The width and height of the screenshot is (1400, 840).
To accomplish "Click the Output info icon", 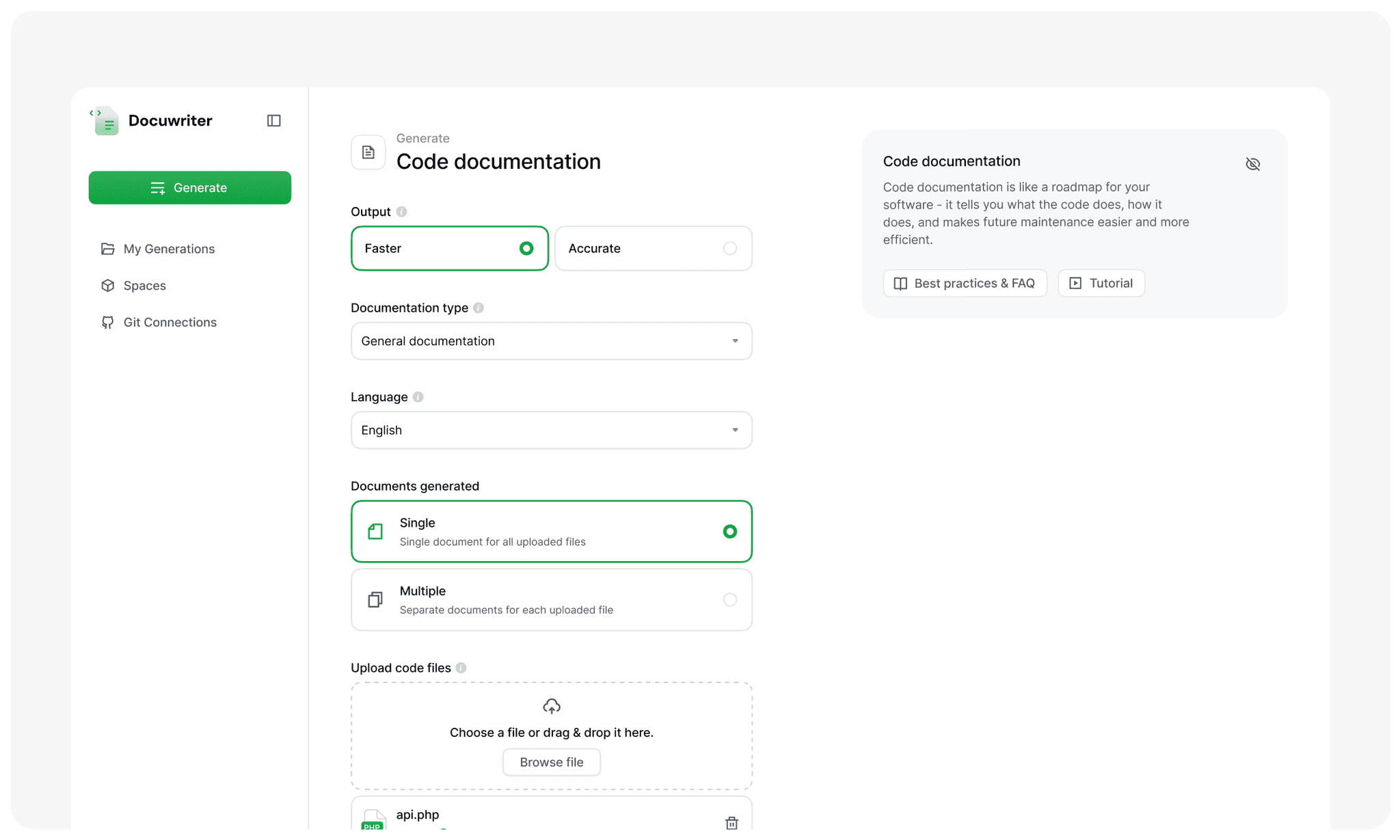I will coord(402,212).
